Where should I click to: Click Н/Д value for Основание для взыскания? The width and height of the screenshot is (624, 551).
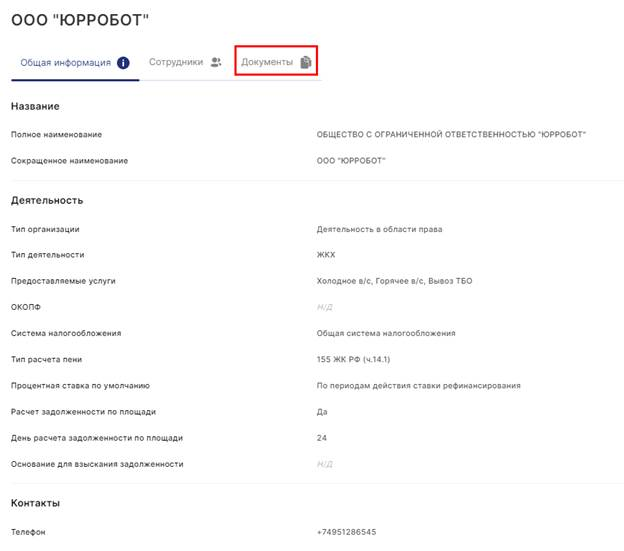click(324, 464)
